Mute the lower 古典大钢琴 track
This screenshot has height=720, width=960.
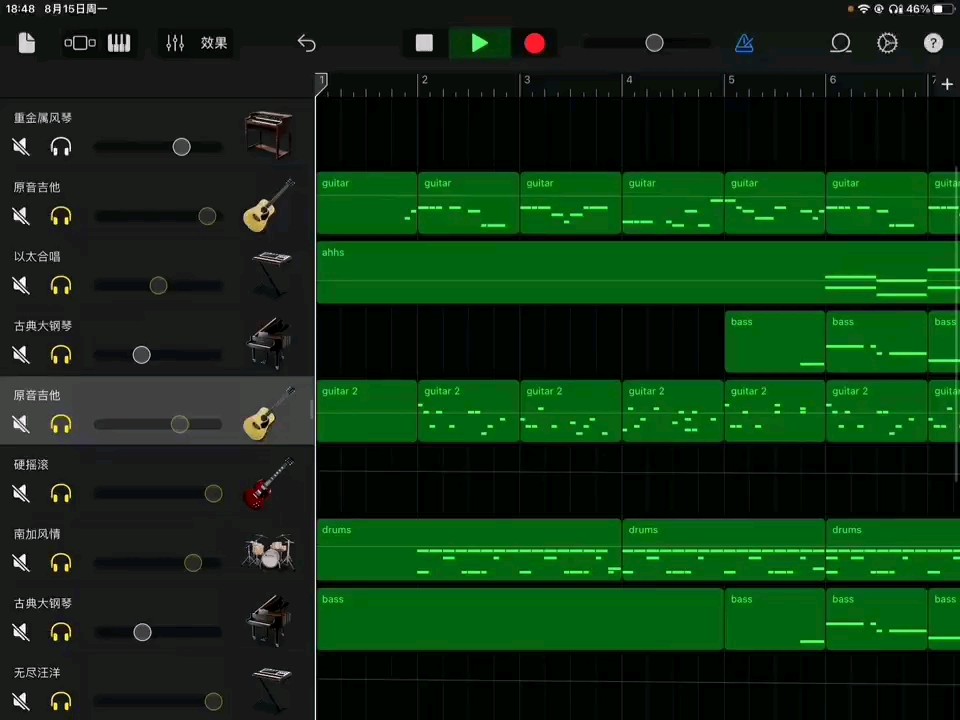click(x=21, y=631)
